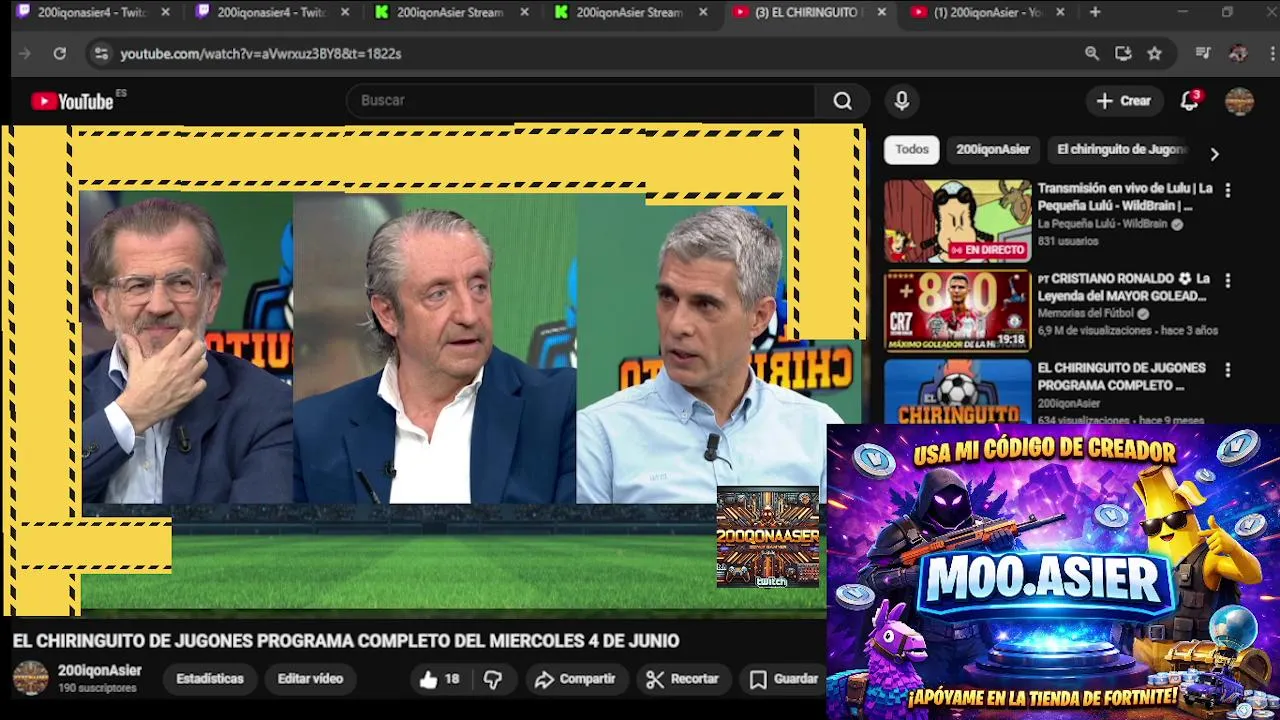Open options for CRISTIANO RONALDO video
The image size is (1280, 720).
[x=1228, y=281]
